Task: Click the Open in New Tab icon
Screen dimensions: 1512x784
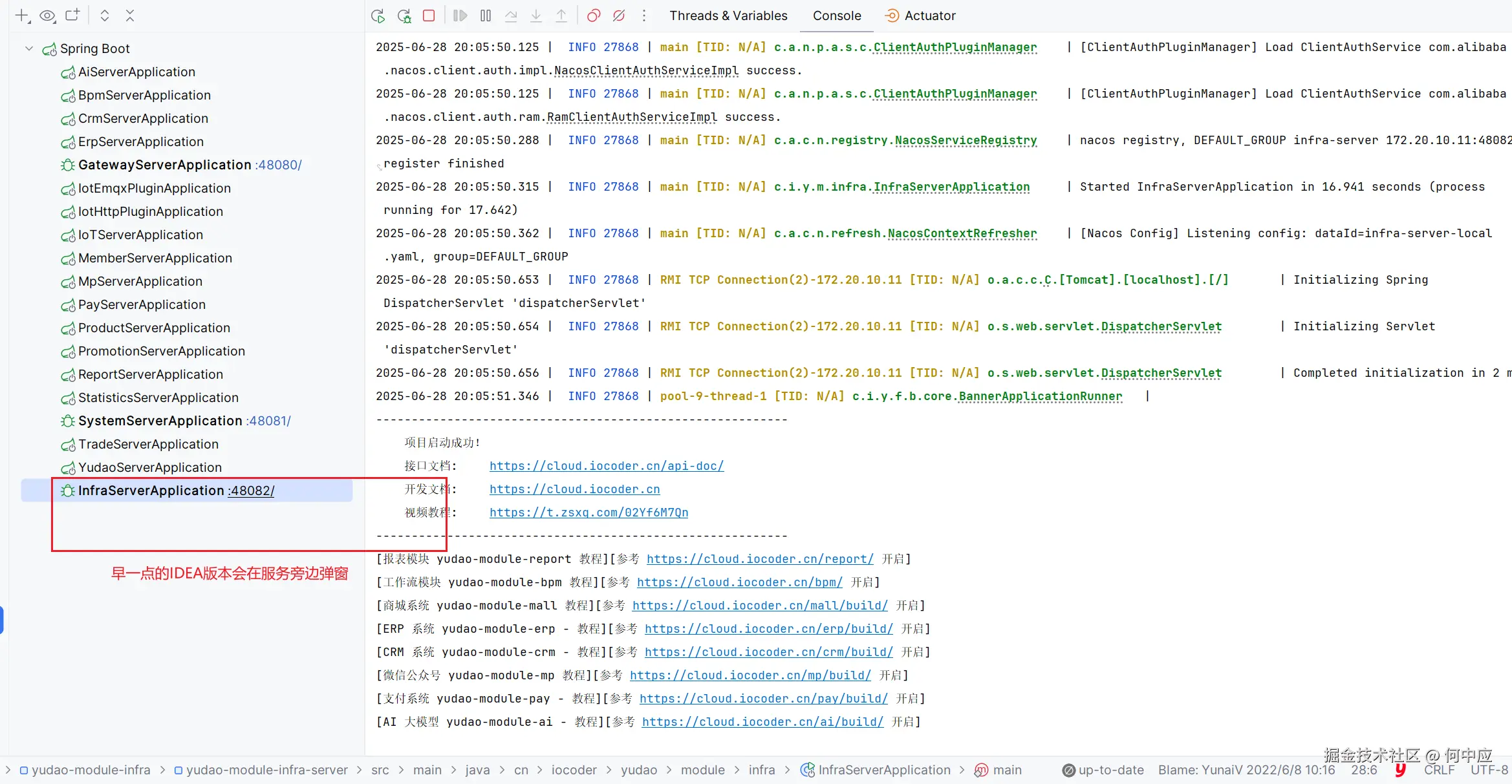Action: [72, 15]
